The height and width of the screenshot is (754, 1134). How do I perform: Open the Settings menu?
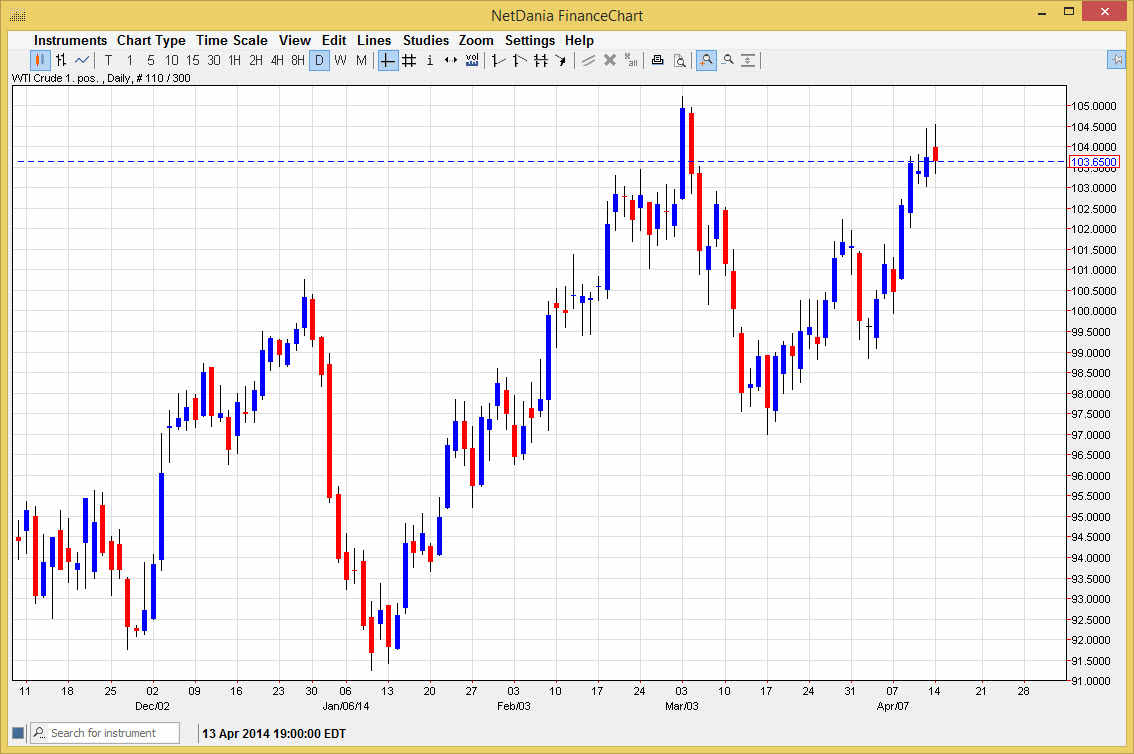click(529, 40)
